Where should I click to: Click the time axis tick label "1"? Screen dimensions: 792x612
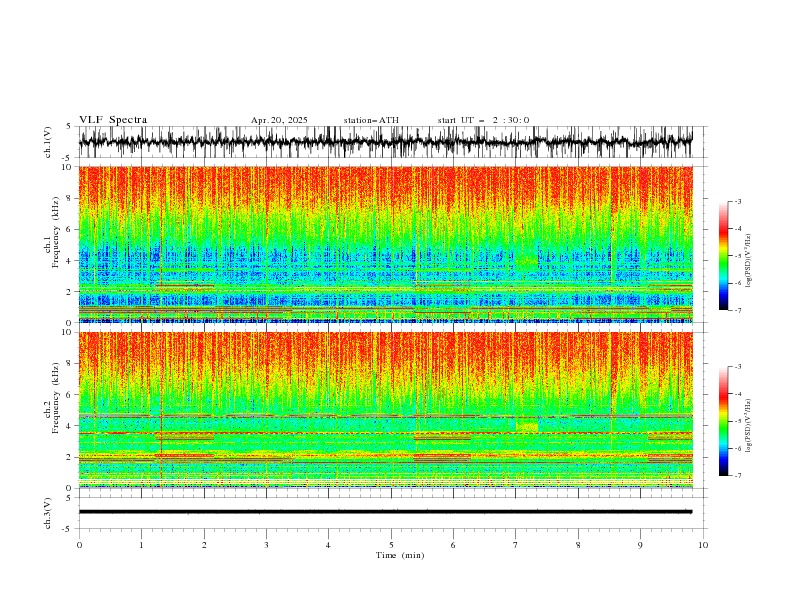pos(141,545)
